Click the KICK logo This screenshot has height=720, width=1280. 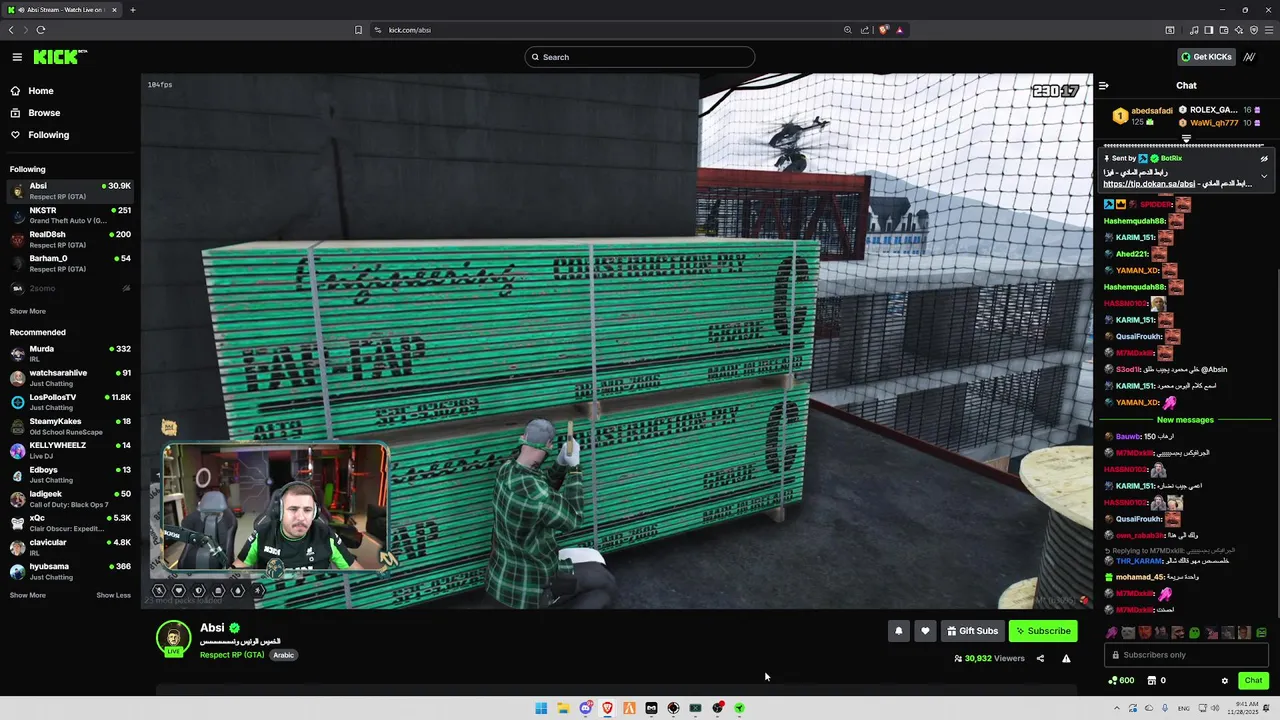58,57
